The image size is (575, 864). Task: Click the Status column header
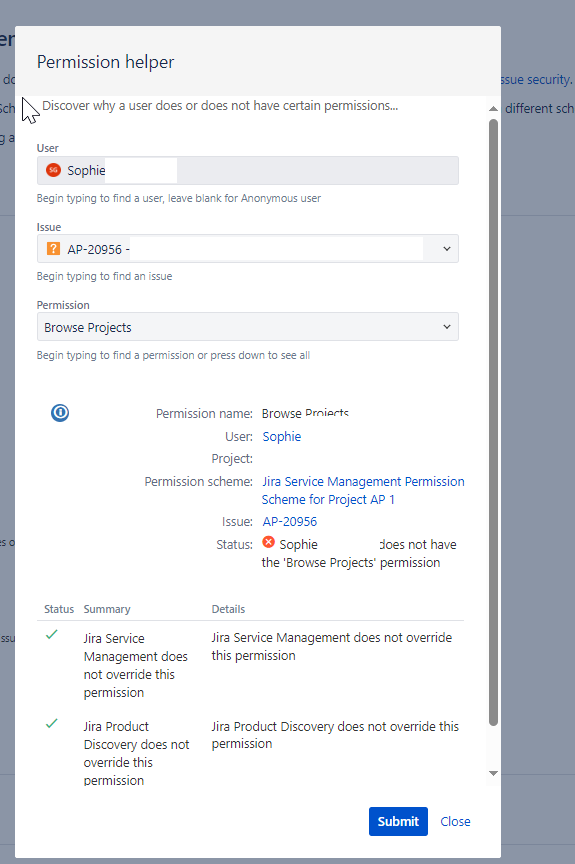[x=59, y=609]
